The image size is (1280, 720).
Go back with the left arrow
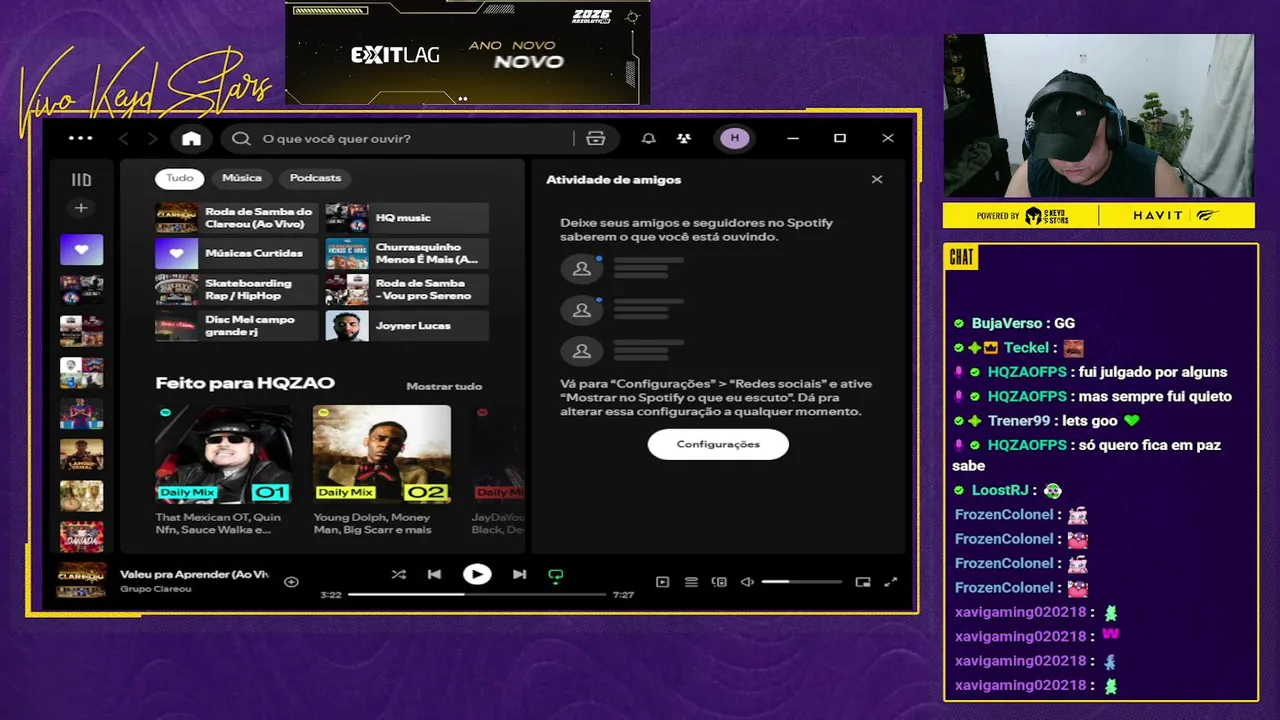(x=124, y=138)
